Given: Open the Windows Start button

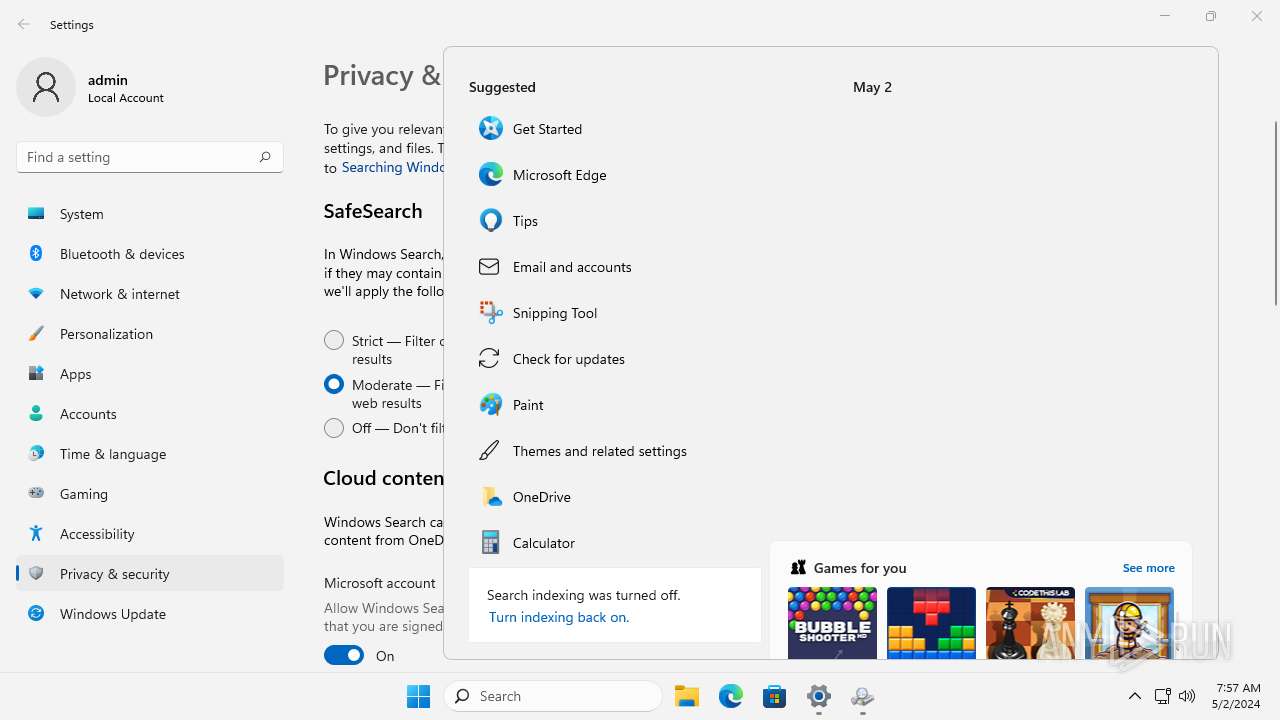Looking at the screenshot, I should tap(418, 696).
